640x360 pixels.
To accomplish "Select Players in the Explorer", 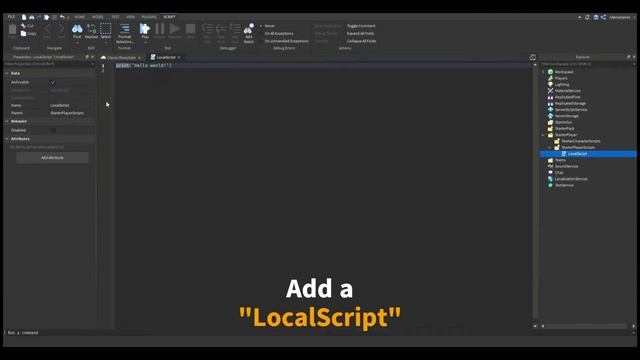I will [x=560, y=78].
